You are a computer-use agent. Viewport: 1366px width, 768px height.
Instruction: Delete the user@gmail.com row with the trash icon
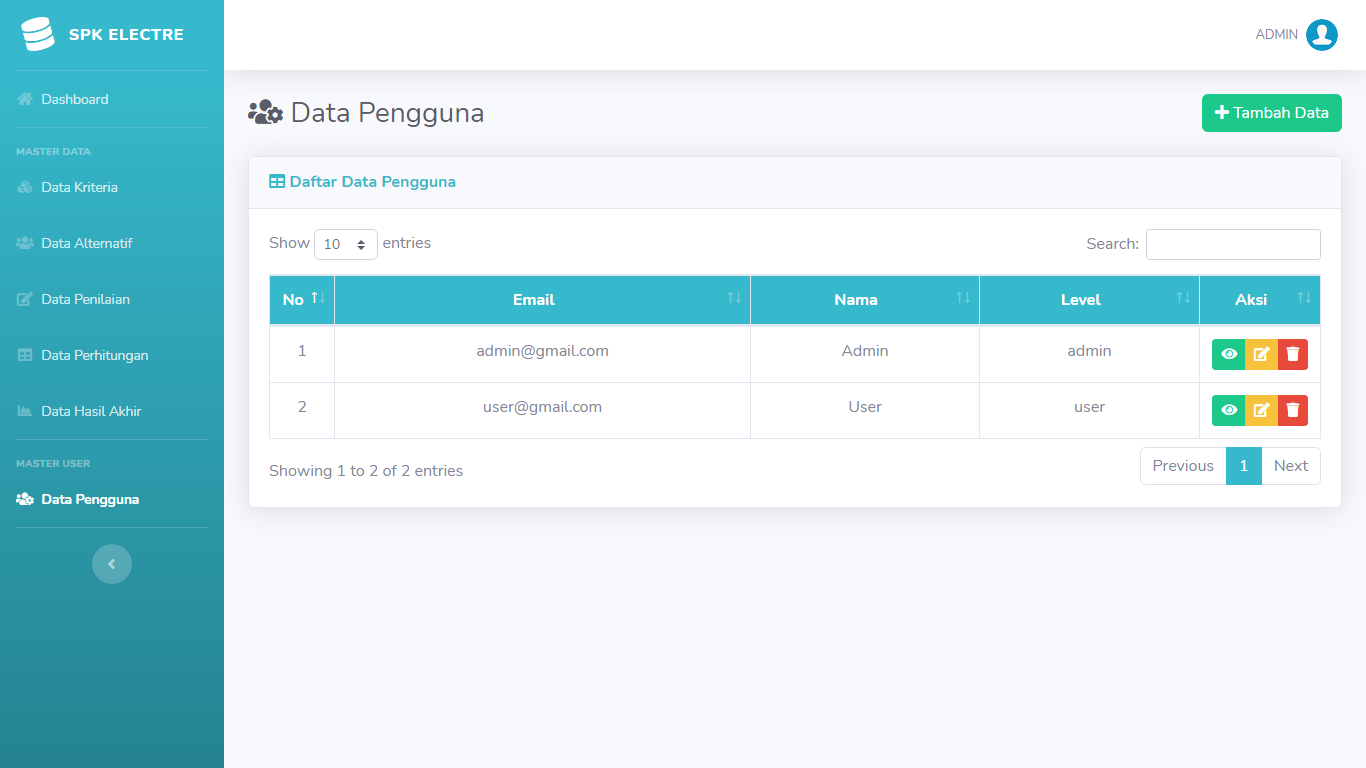click(1293, 410)
